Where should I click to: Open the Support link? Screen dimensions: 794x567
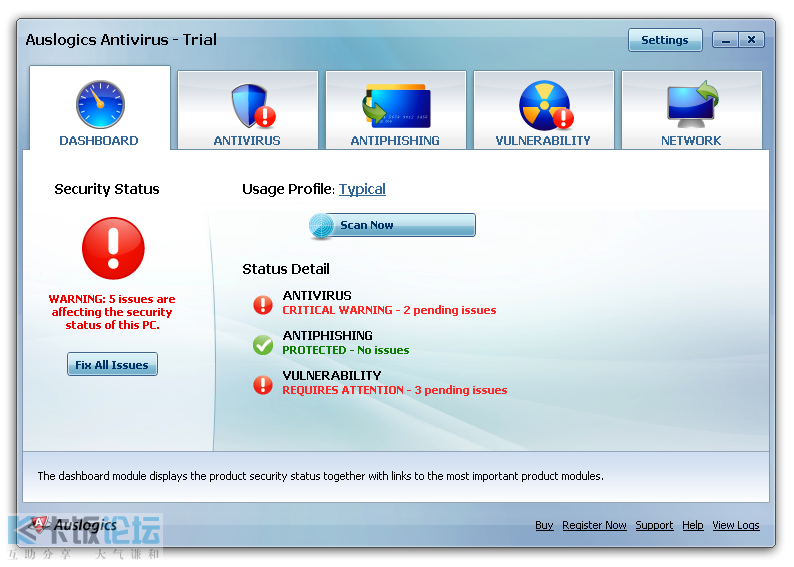654,525
